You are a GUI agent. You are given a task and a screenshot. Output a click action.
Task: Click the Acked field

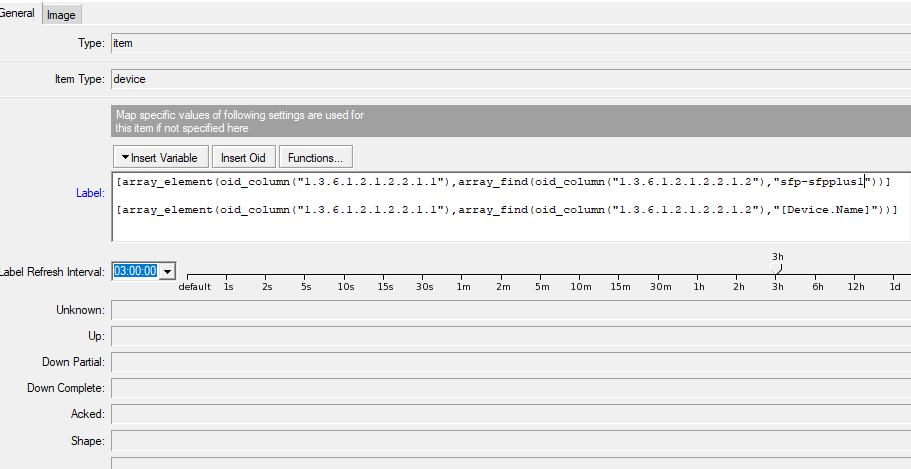click(511, 414)
